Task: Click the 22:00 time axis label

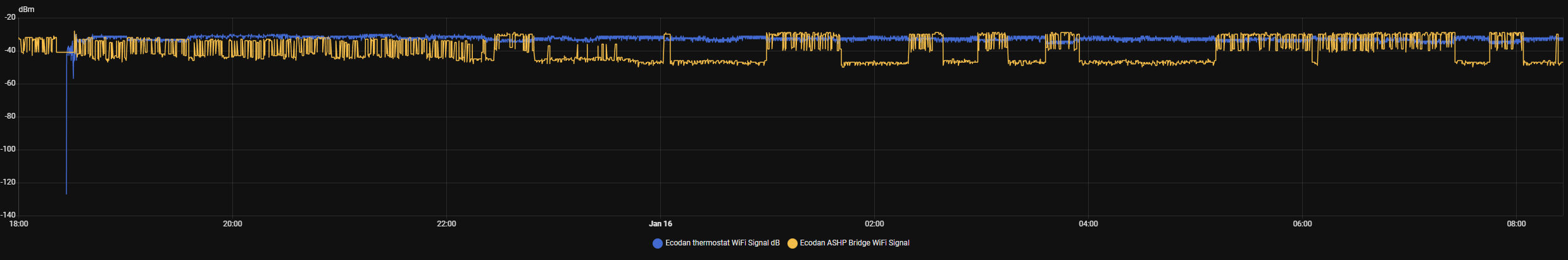Action: (446, 224)
